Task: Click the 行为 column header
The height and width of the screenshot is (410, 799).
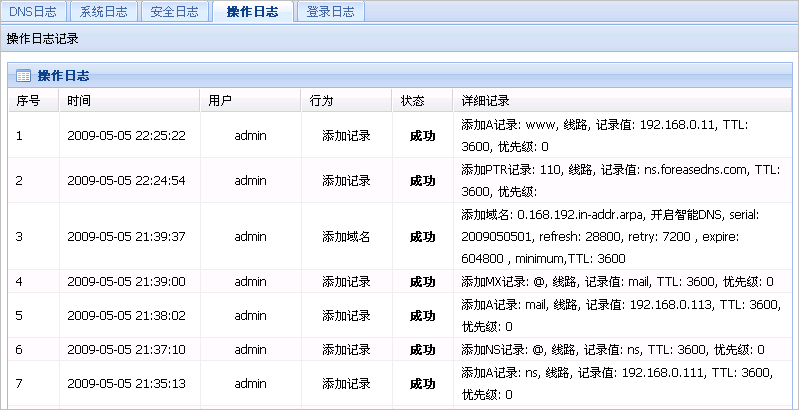Action: pyautogui.click(x=321, y=101)
